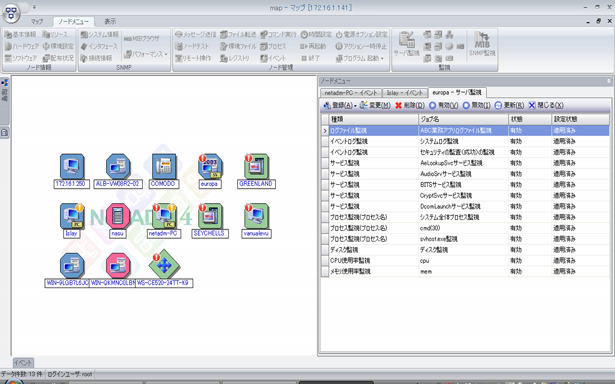Refresh the list with 更新(R)
Screen dimensions: 615x384
(509, 106)
